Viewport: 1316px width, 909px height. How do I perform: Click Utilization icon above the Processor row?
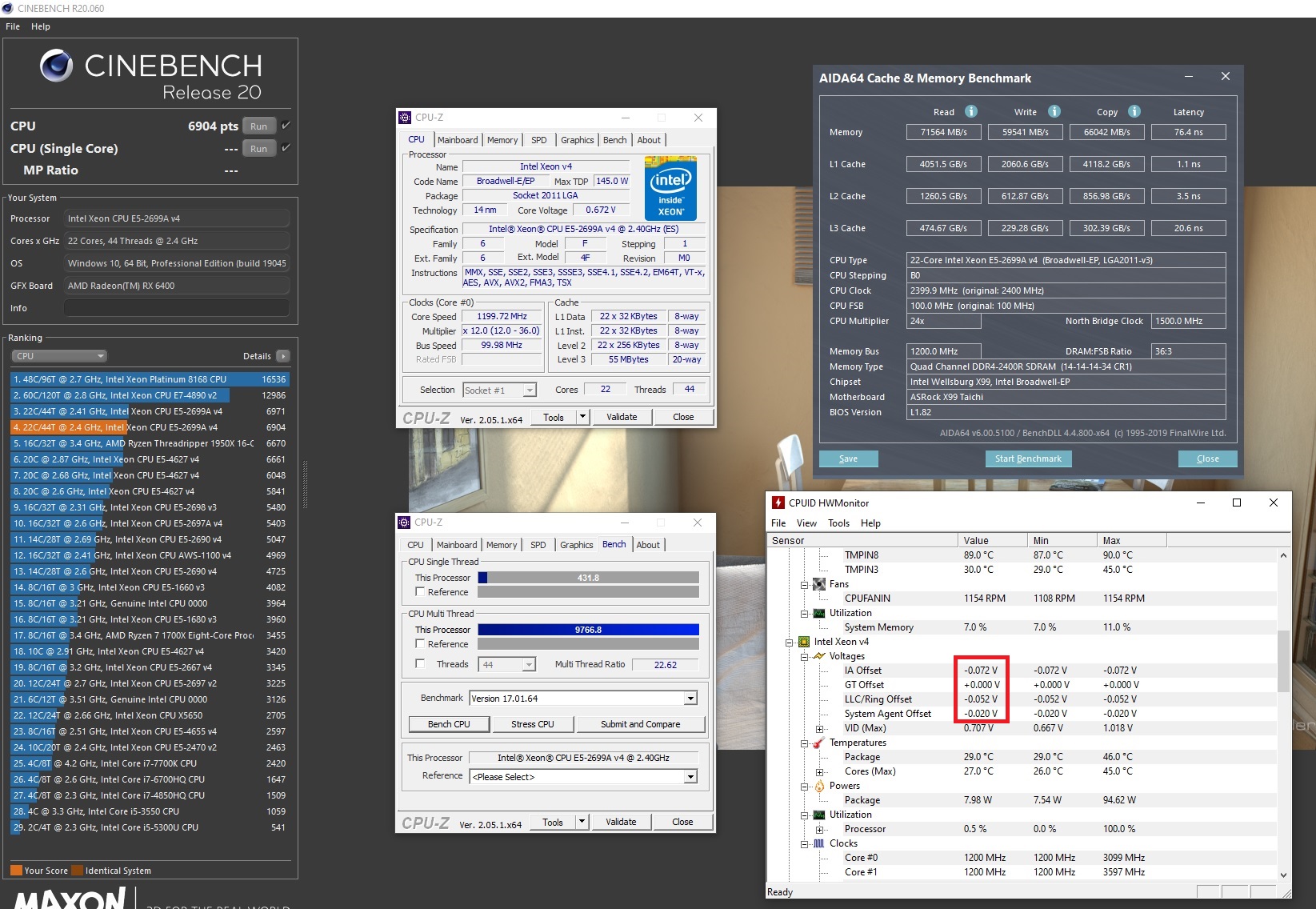click(x=819, y=815)
